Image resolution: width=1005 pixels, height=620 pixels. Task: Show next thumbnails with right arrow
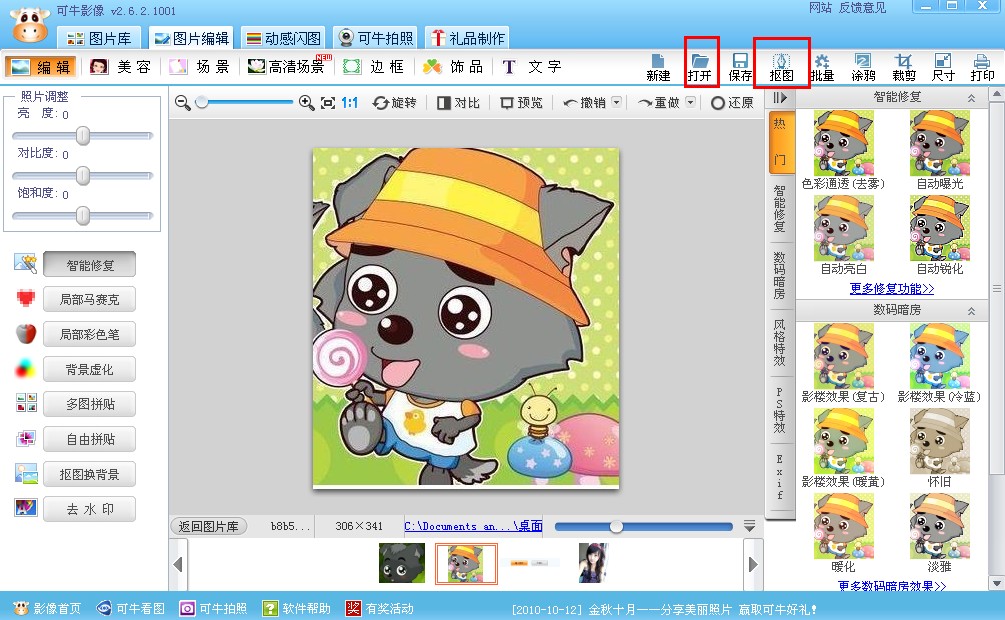[753, 564]
